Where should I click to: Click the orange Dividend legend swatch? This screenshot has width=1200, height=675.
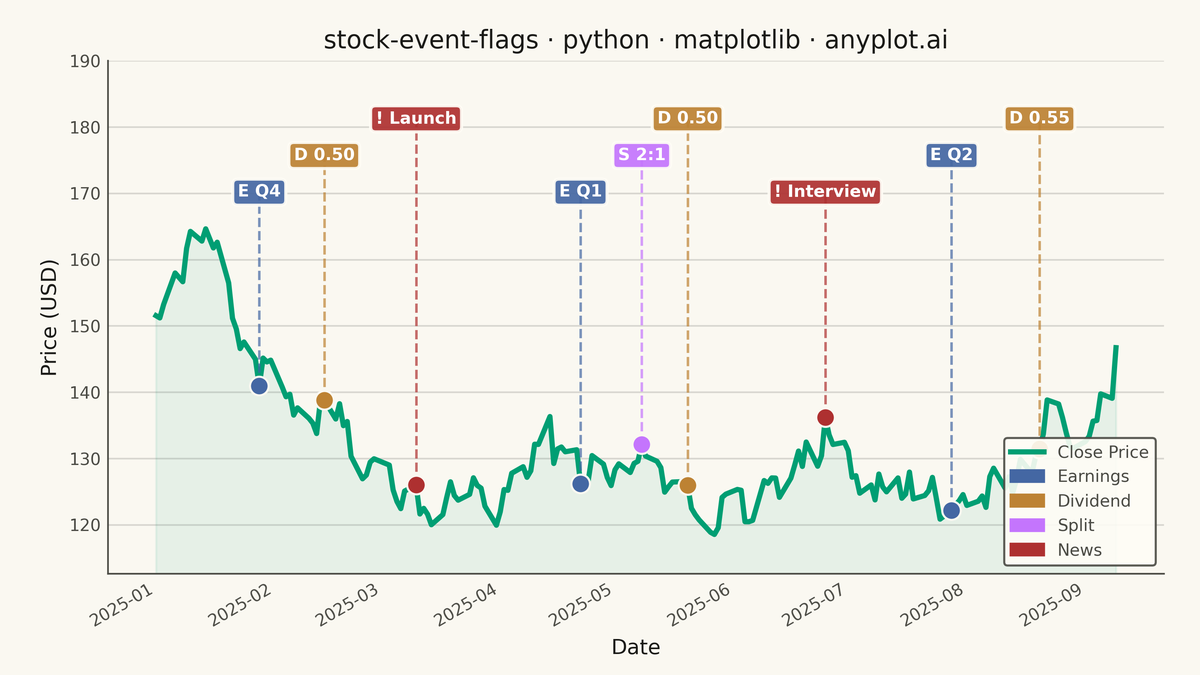pos(1028,501)
